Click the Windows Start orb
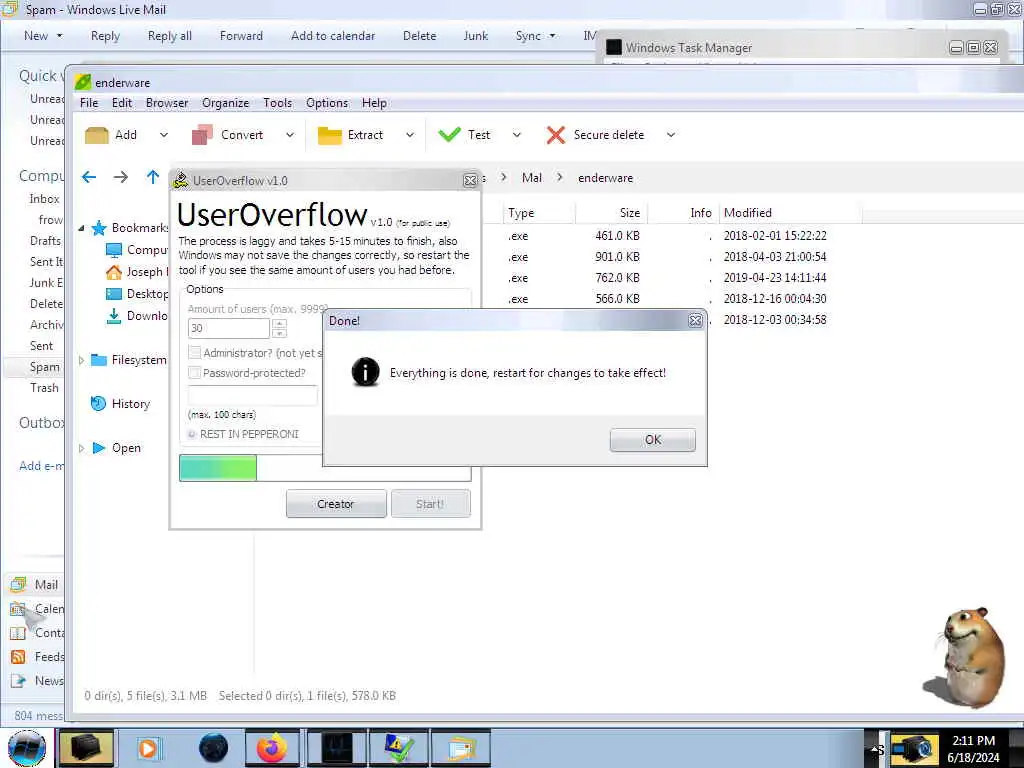This screenshot has width=1024, height=768. 27,749
